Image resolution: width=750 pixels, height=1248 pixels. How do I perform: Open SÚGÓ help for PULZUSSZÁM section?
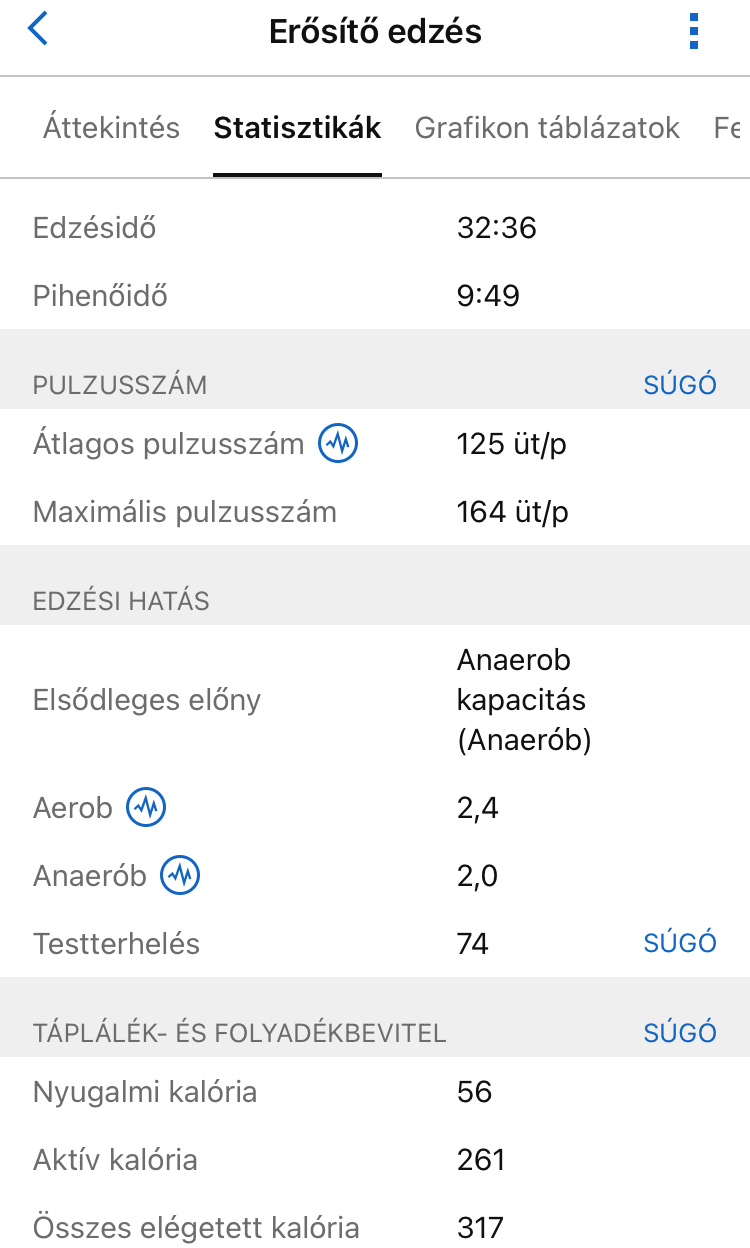click(x=680, y=385)
